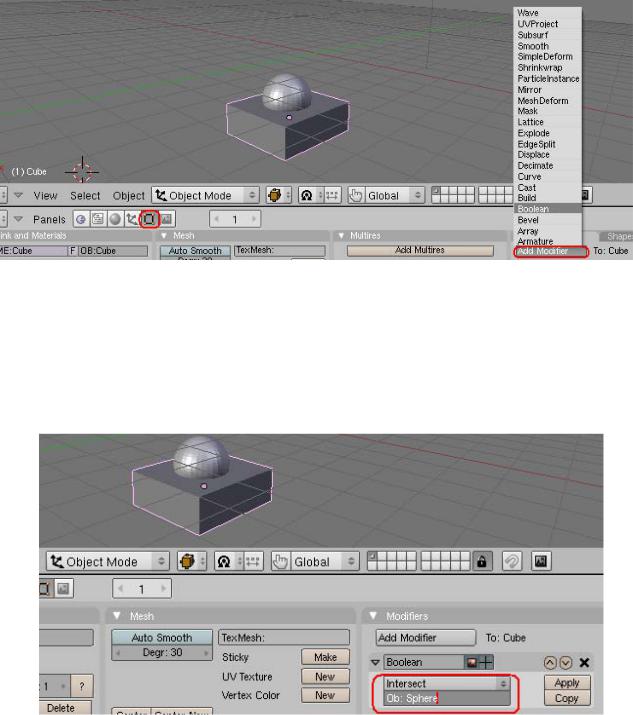Choose Boolean from modifier list
633x715 pixels.
548,209
